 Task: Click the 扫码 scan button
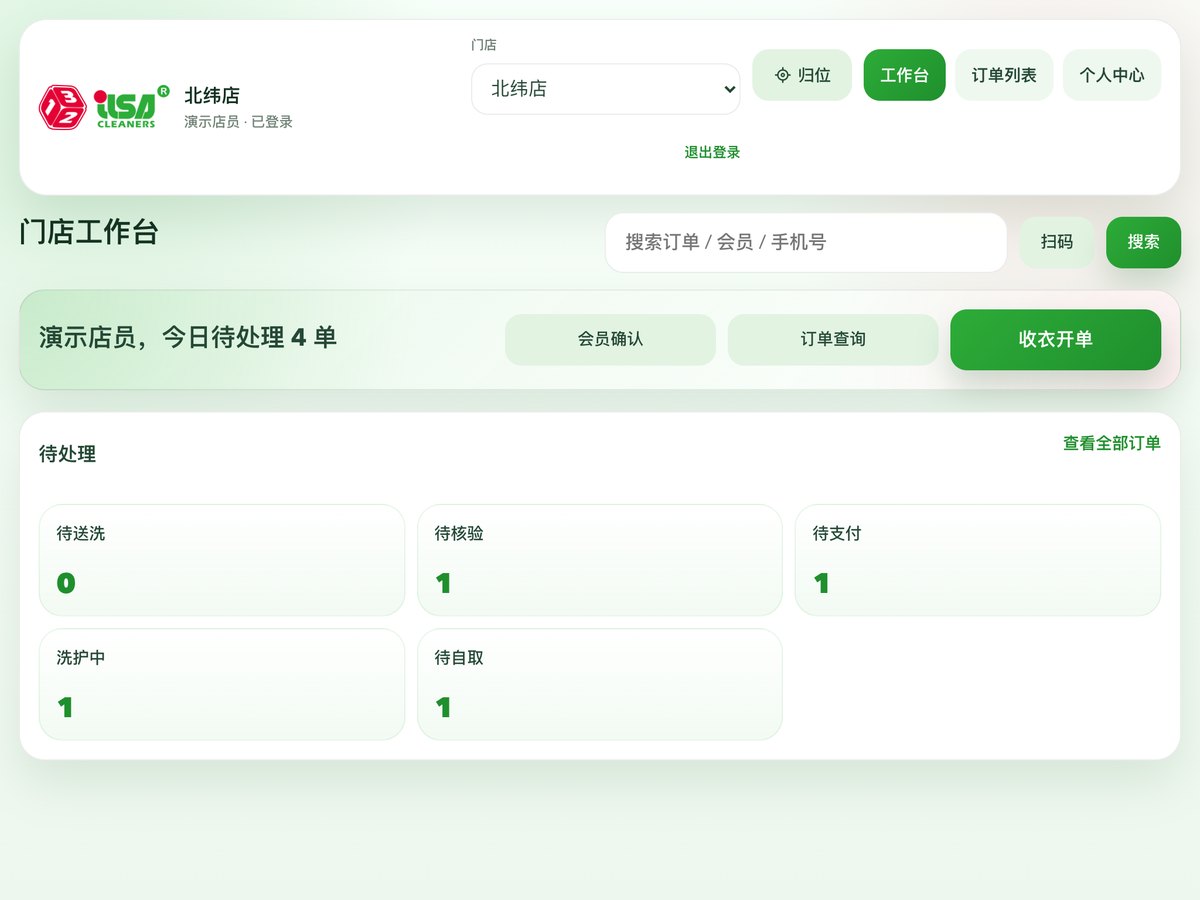point(1057,242)
